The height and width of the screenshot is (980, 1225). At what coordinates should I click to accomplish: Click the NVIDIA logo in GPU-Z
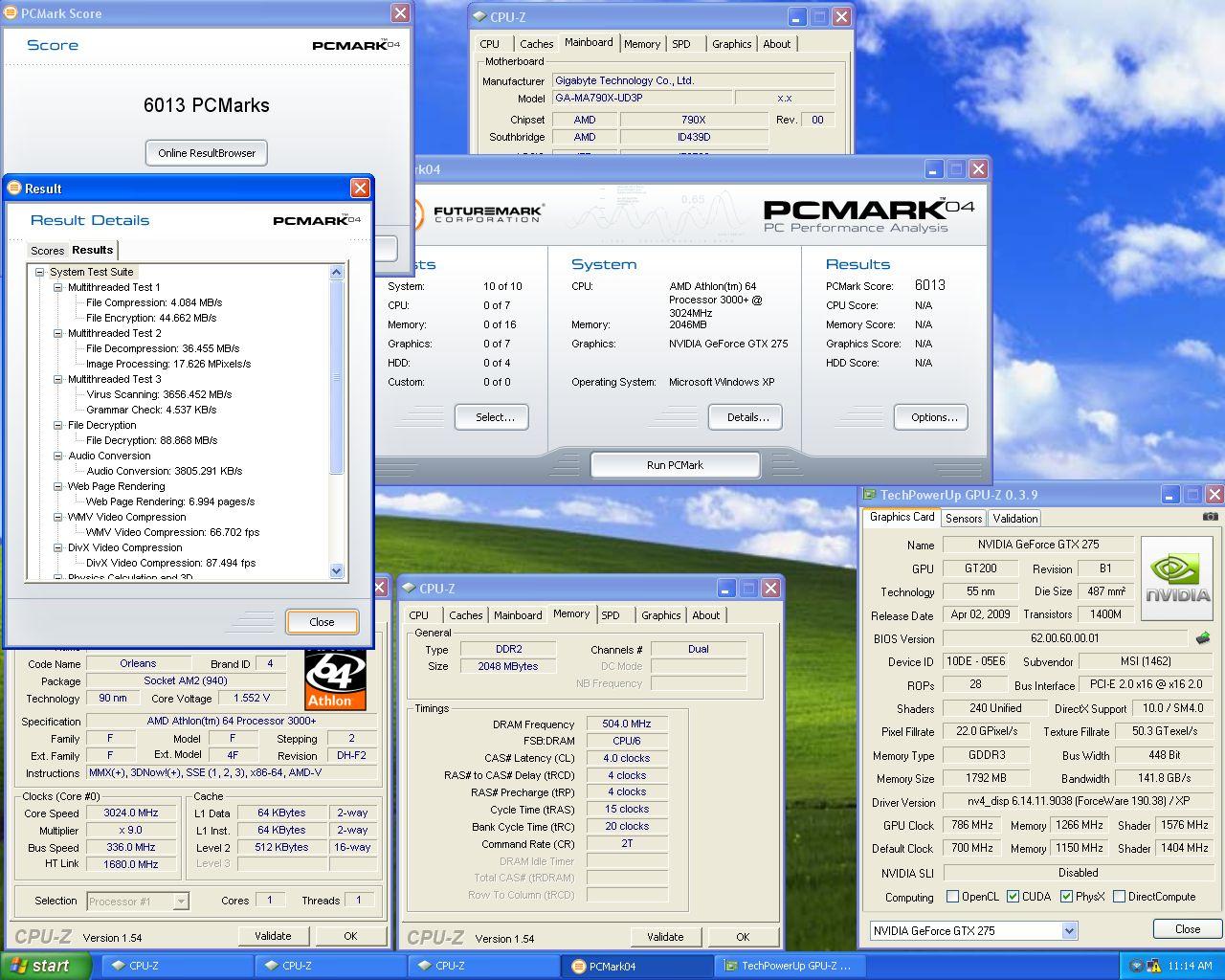tap(1177, 577)
